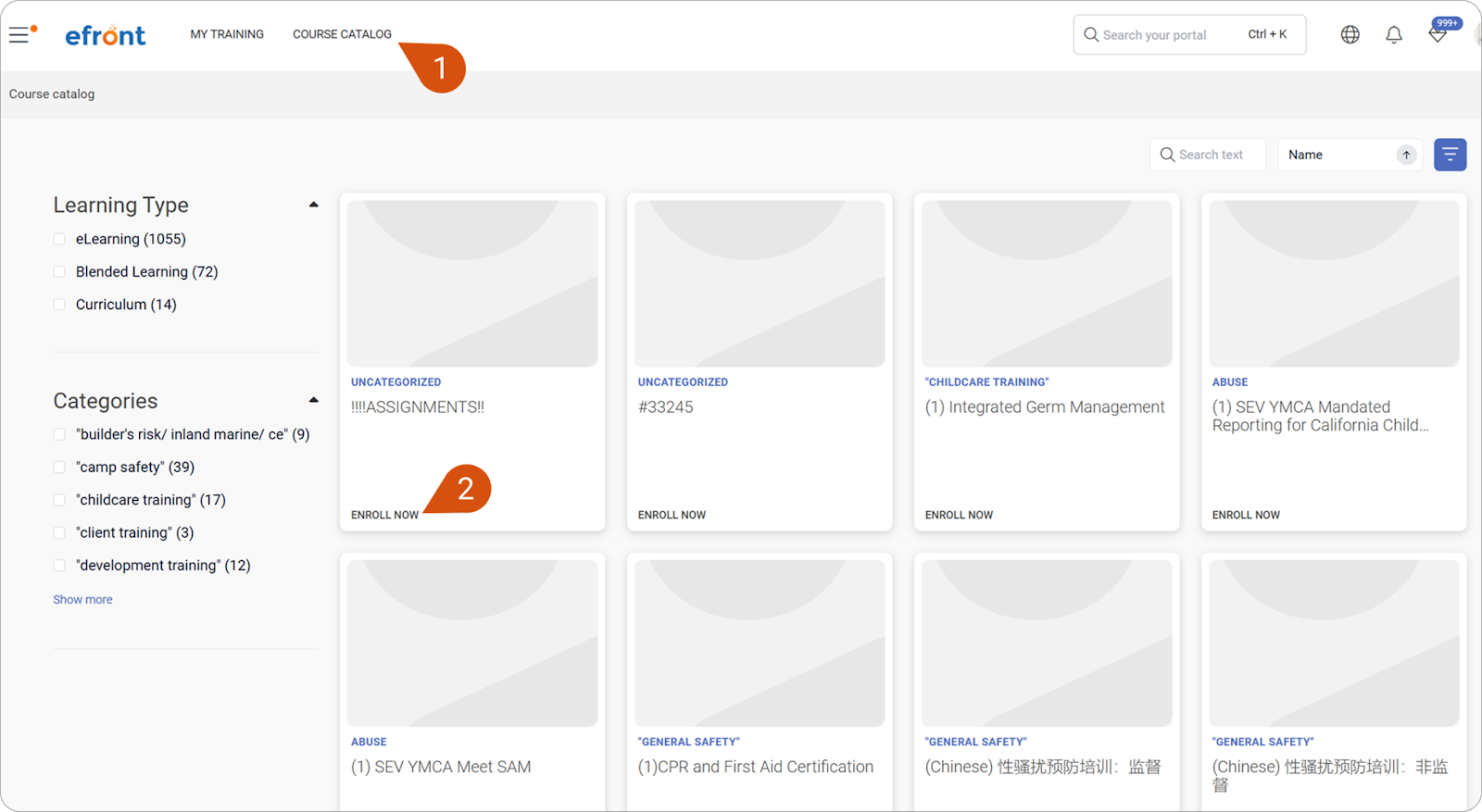This screenshot has width=1482, height=812.
Task: Click the (Chinese) 性骚扰预防培训: 非监督 title
Action: coord(1330,776)
